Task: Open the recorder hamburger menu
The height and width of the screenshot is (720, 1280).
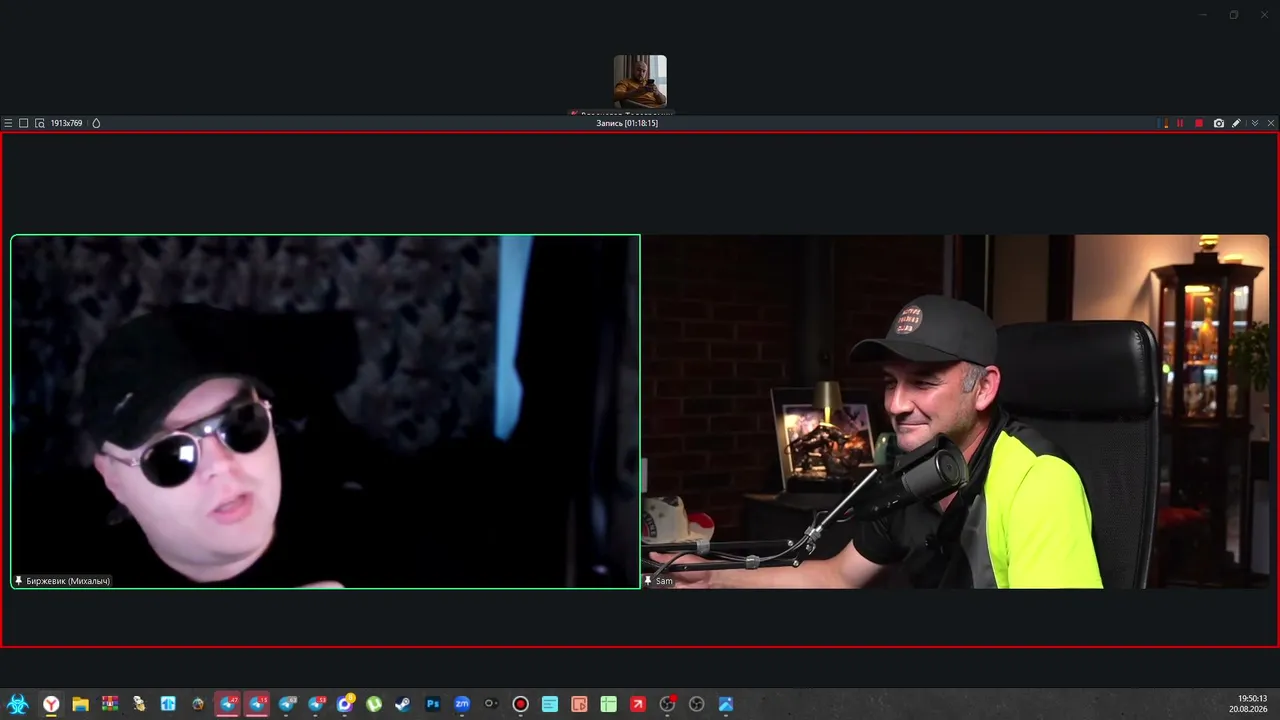Action: click(8, 123)
